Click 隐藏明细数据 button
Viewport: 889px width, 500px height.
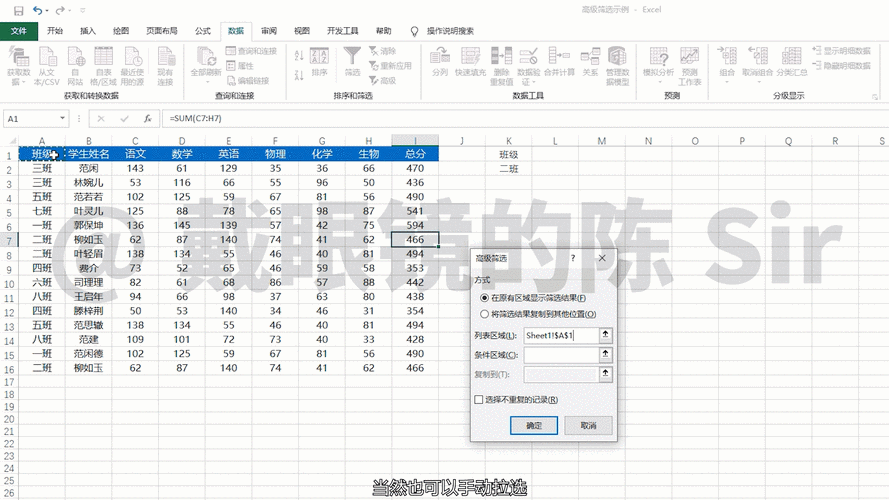[841, 66]
